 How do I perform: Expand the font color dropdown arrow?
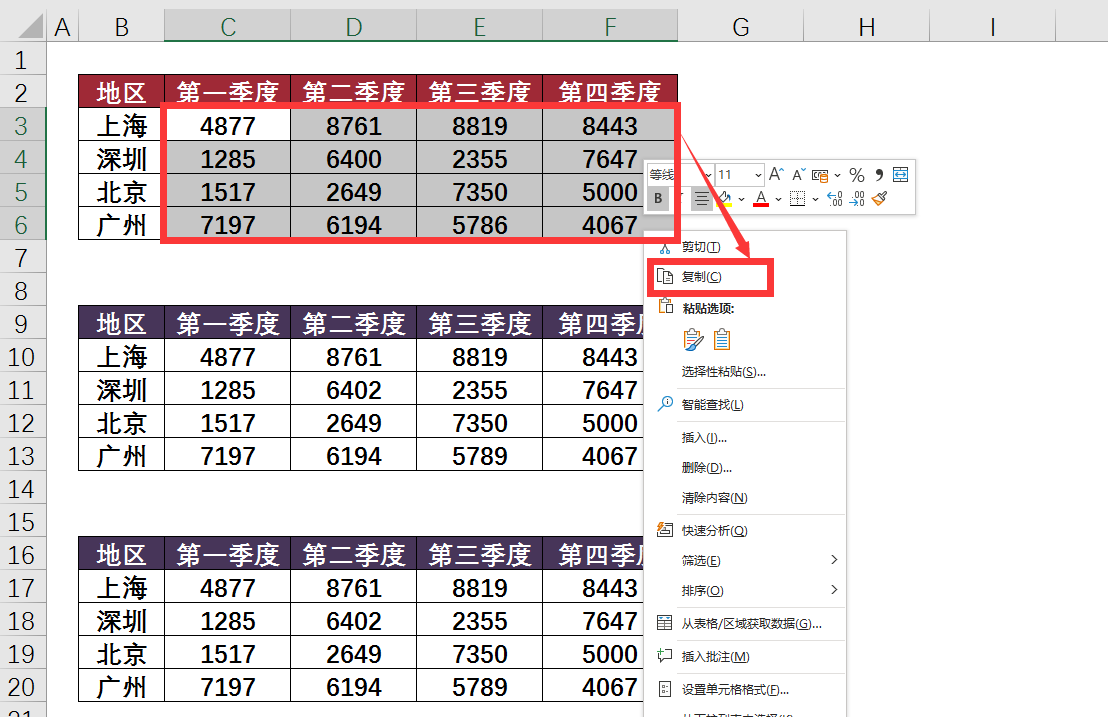[778, 199]
